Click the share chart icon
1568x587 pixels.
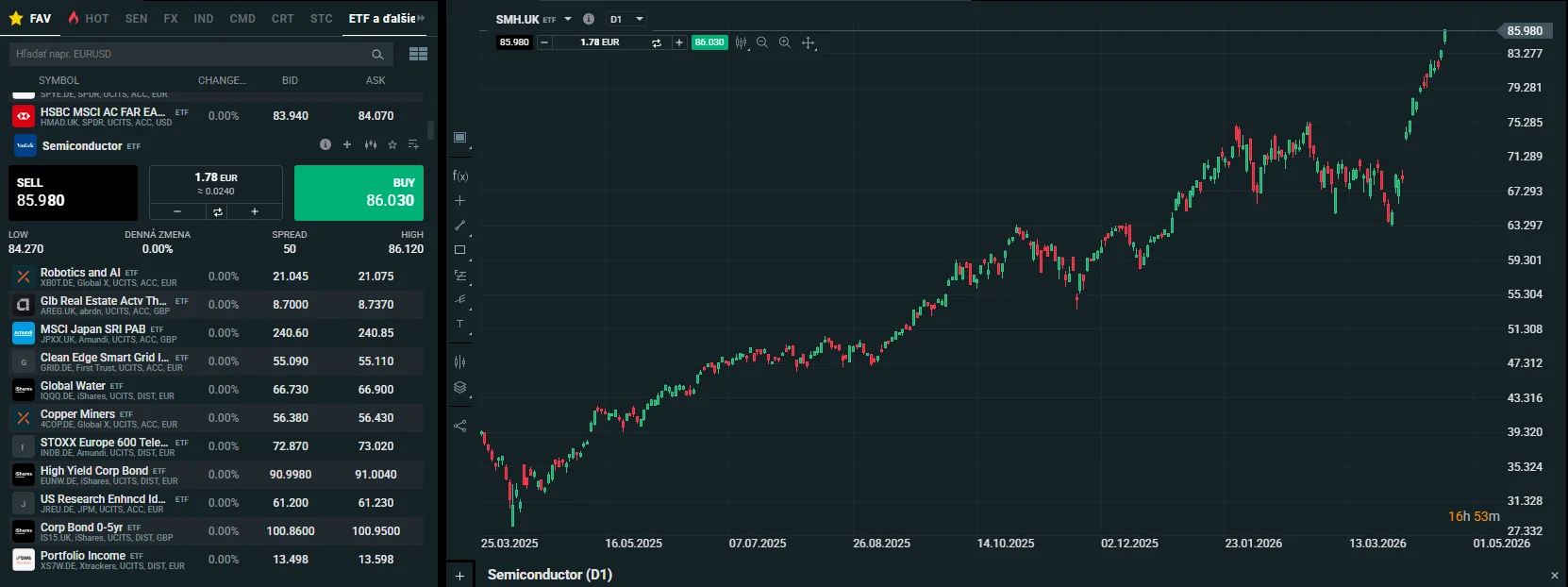coord(459,426)
